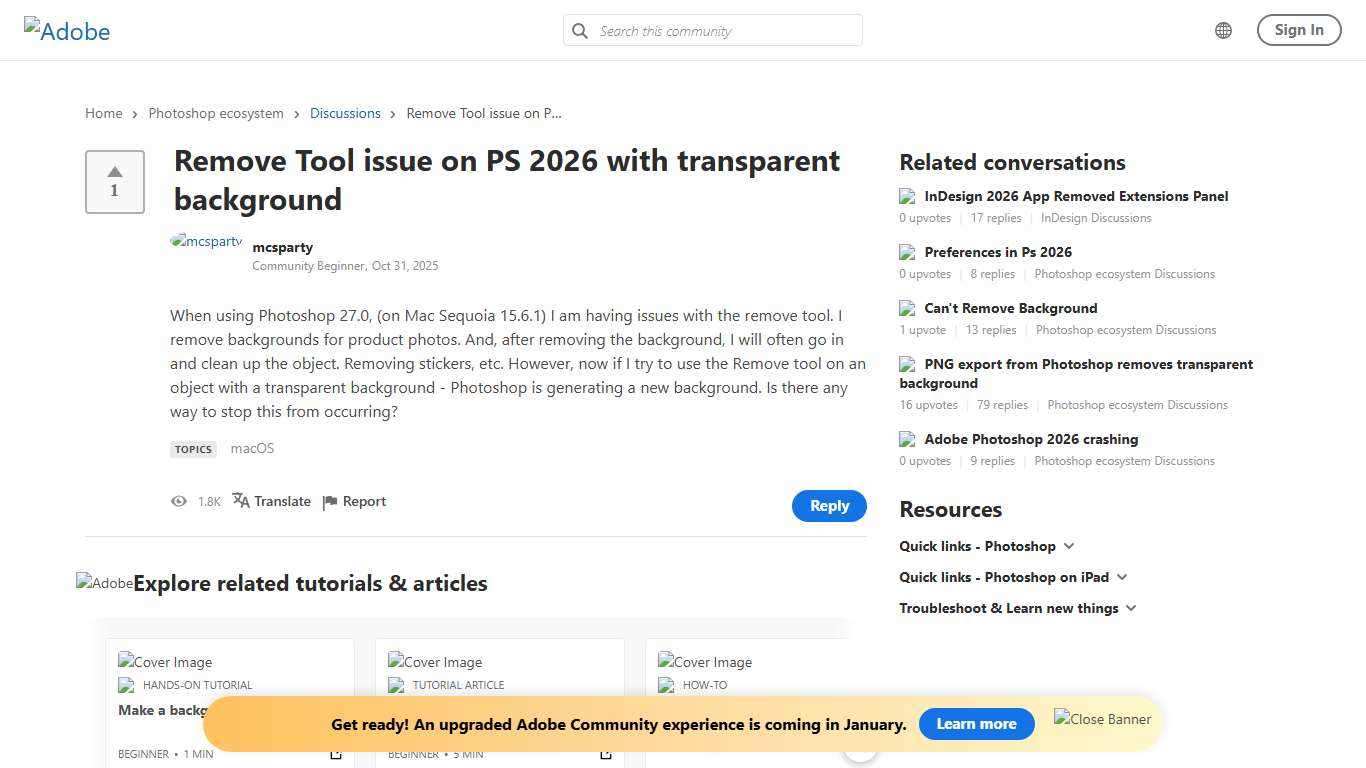This screenshot has height=768, width=1366.
Task: Open the Photoshop ecosystem breadcrumb
Action: (x=216, y=113)
